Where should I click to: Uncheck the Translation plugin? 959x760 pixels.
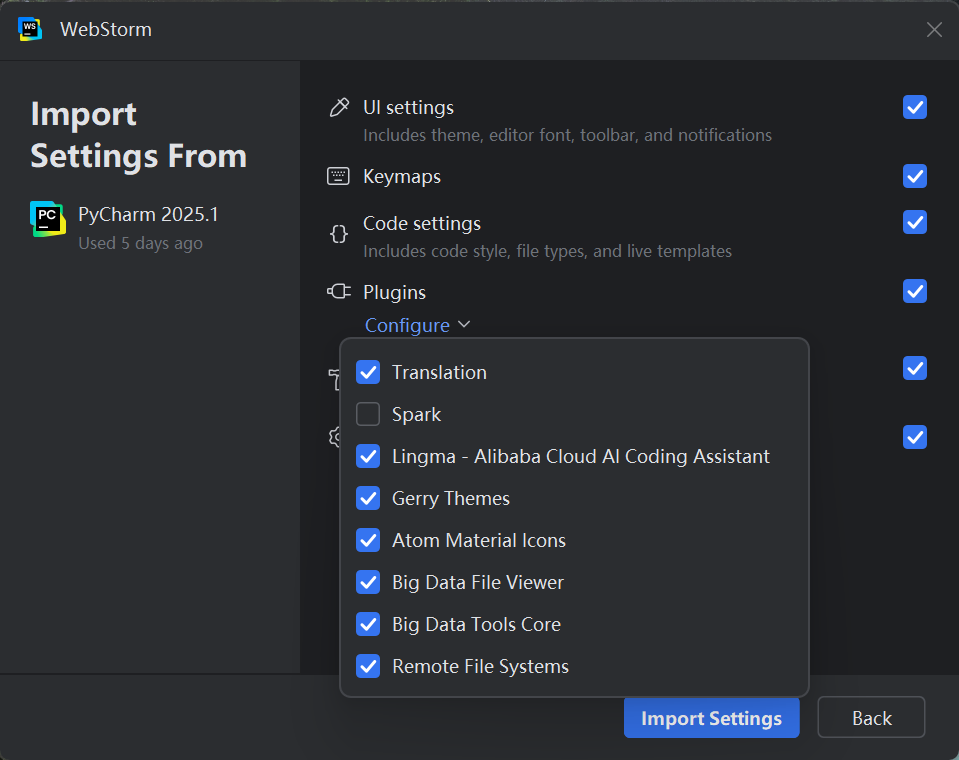click(x=368, y=372)
